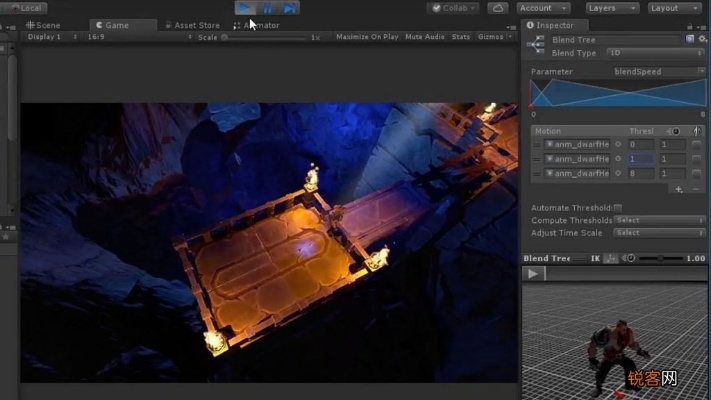Click the Local handle toggle button
This screenshot has width=711, height=400.
[27, 8]
